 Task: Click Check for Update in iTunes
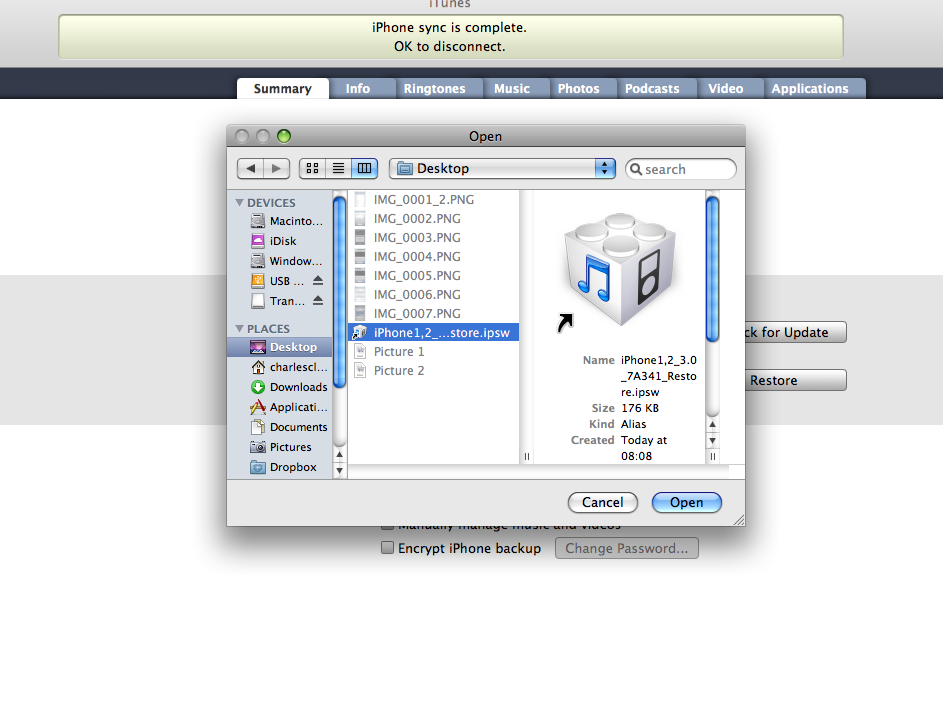coord(796,332)
